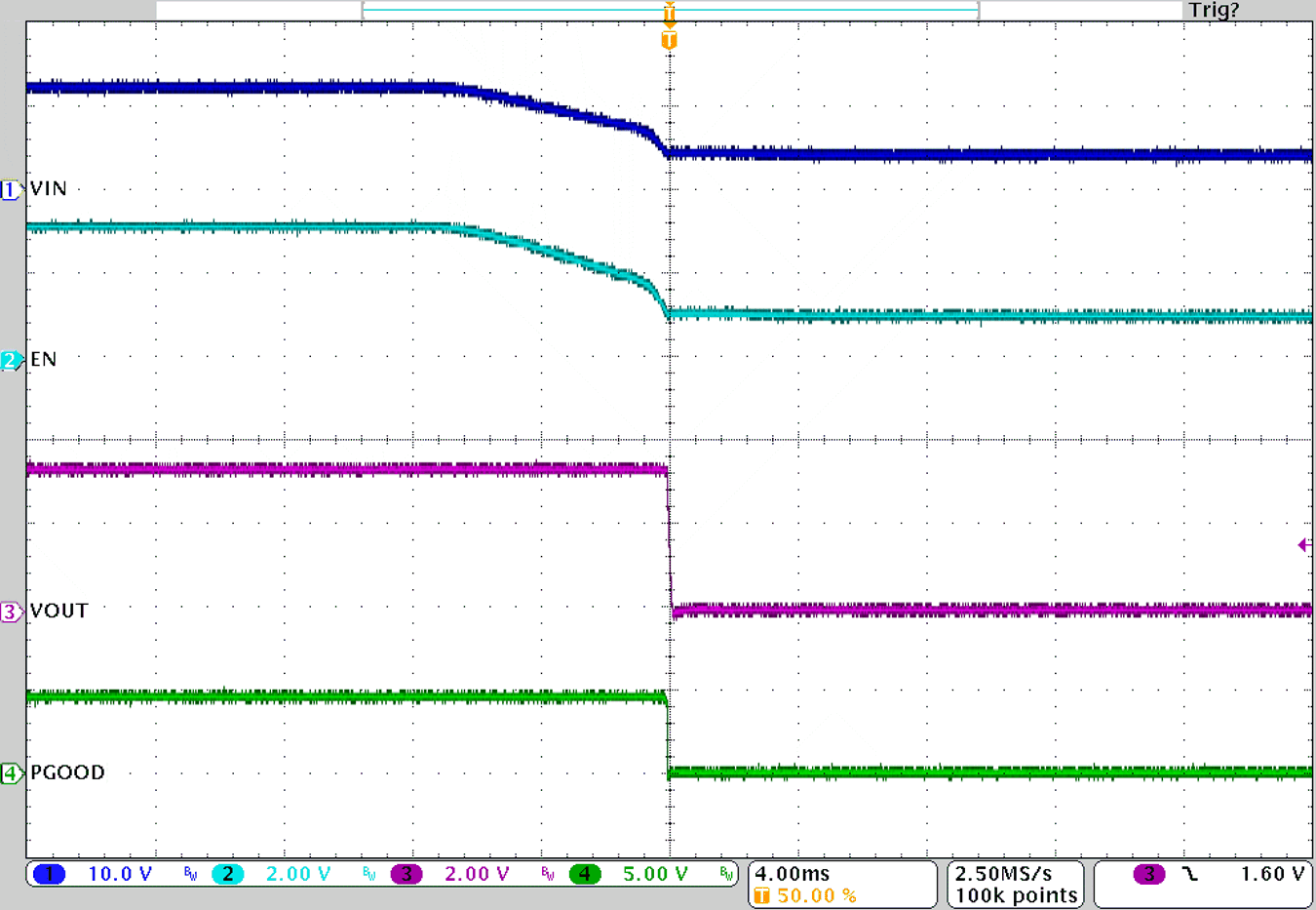Viewport: 1316px width, 910px height.
Task: Open the channel 1 vertical scale 10.0V readout
Action: pyautogui.click(x=117, y=875)
